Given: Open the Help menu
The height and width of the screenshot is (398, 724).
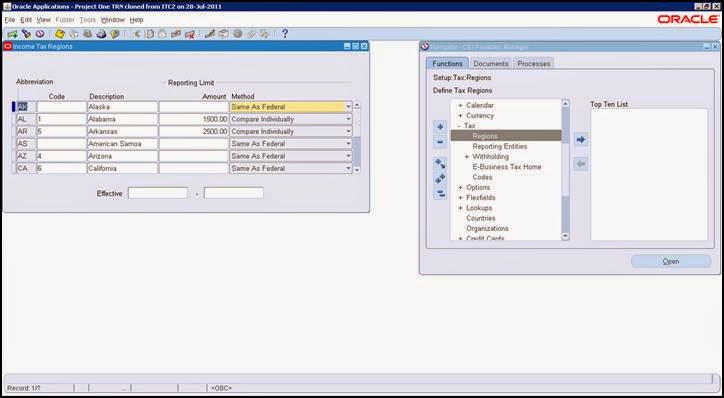Looking at the screenshot, I should pos(136,20).
